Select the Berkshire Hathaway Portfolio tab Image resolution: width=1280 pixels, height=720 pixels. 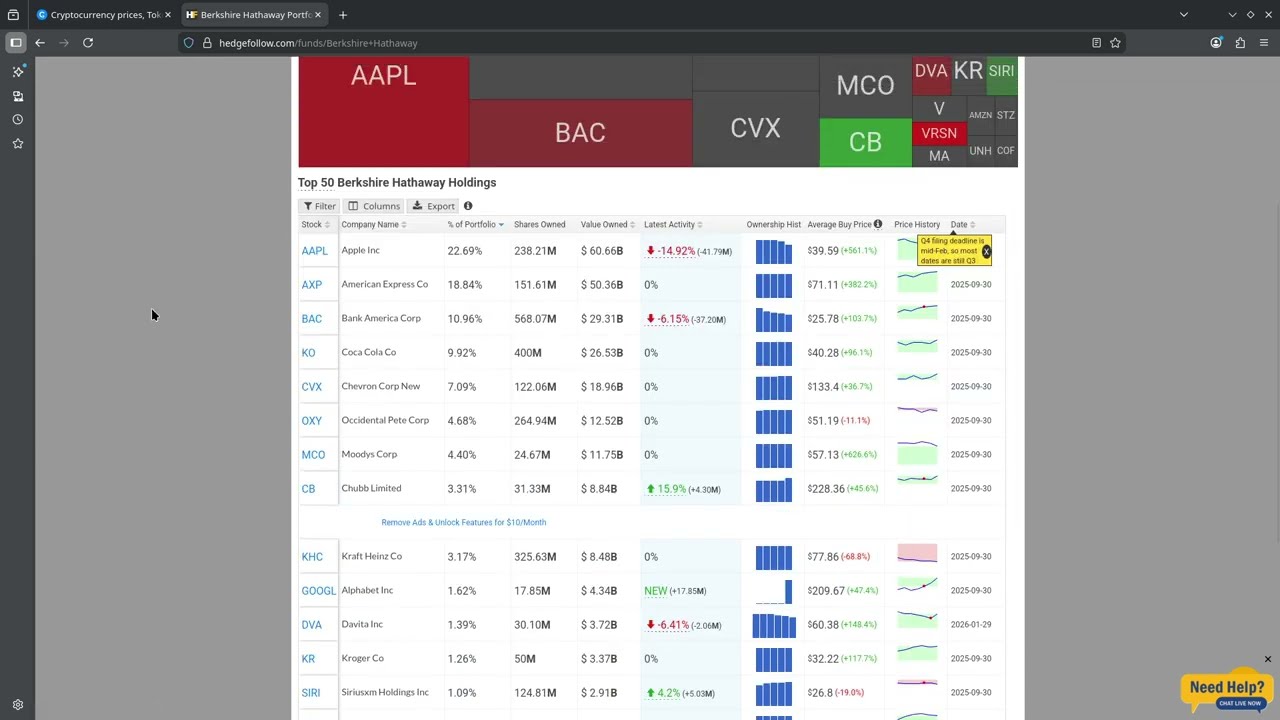pyautogui.click(x=255, y=15)
